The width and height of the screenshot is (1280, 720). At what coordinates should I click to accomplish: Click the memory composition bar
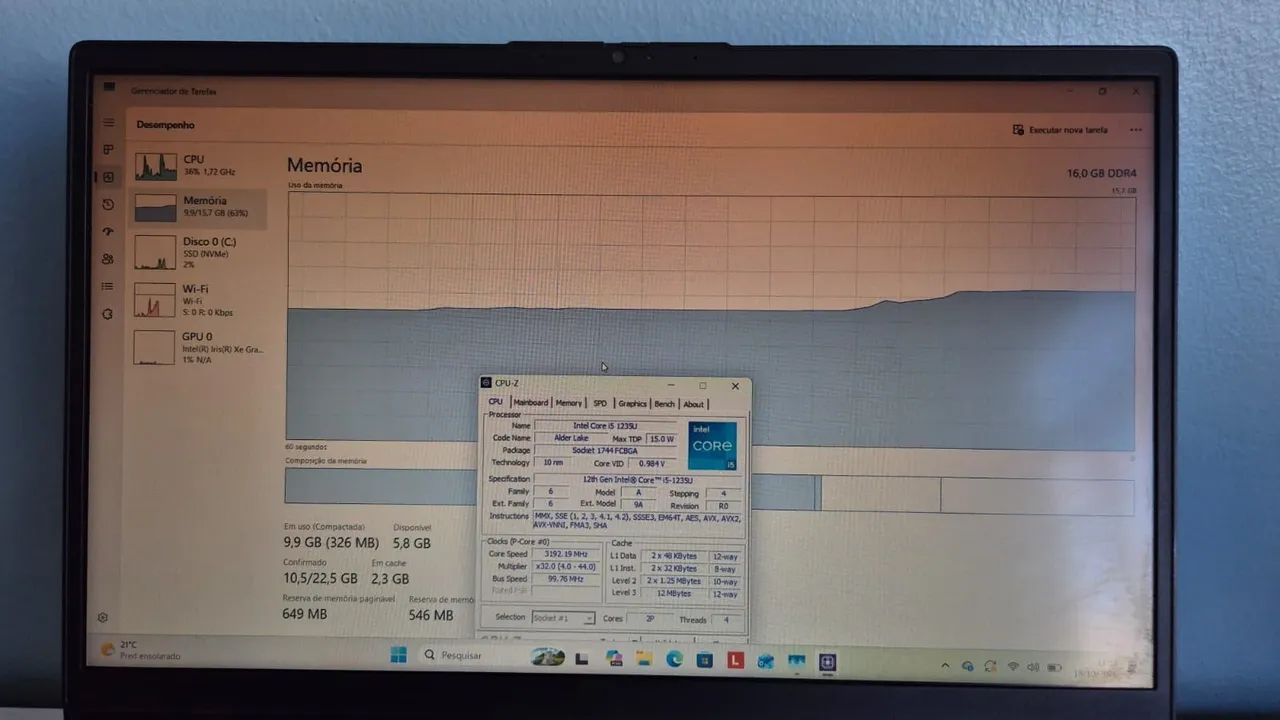pyautogui.click(x=709, y=492)
